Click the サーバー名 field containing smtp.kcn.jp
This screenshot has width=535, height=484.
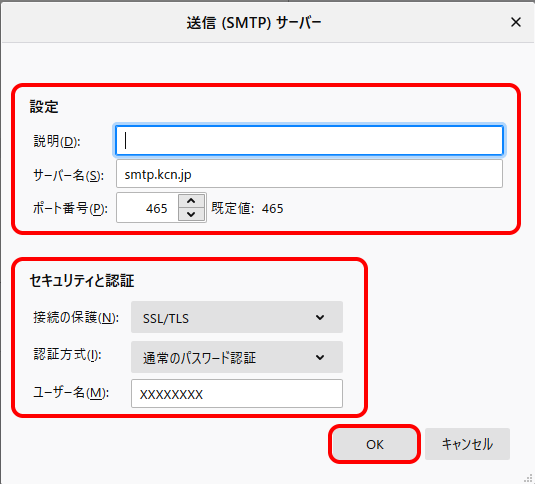[x=309, y=174]
